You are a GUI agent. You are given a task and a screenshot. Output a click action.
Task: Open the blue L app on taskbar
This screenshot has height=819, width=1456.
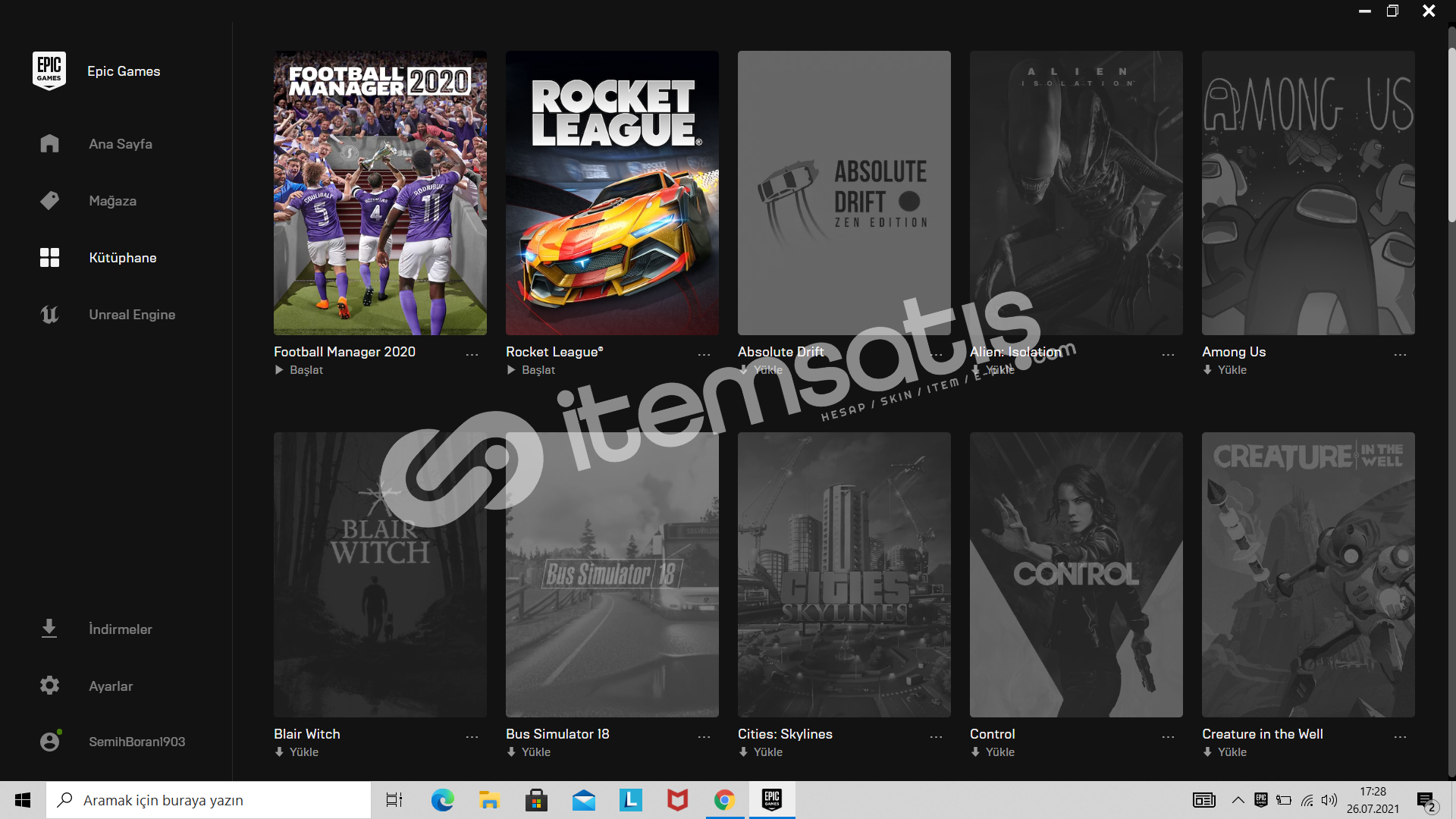pyautogui.click(x=630, y=800)
